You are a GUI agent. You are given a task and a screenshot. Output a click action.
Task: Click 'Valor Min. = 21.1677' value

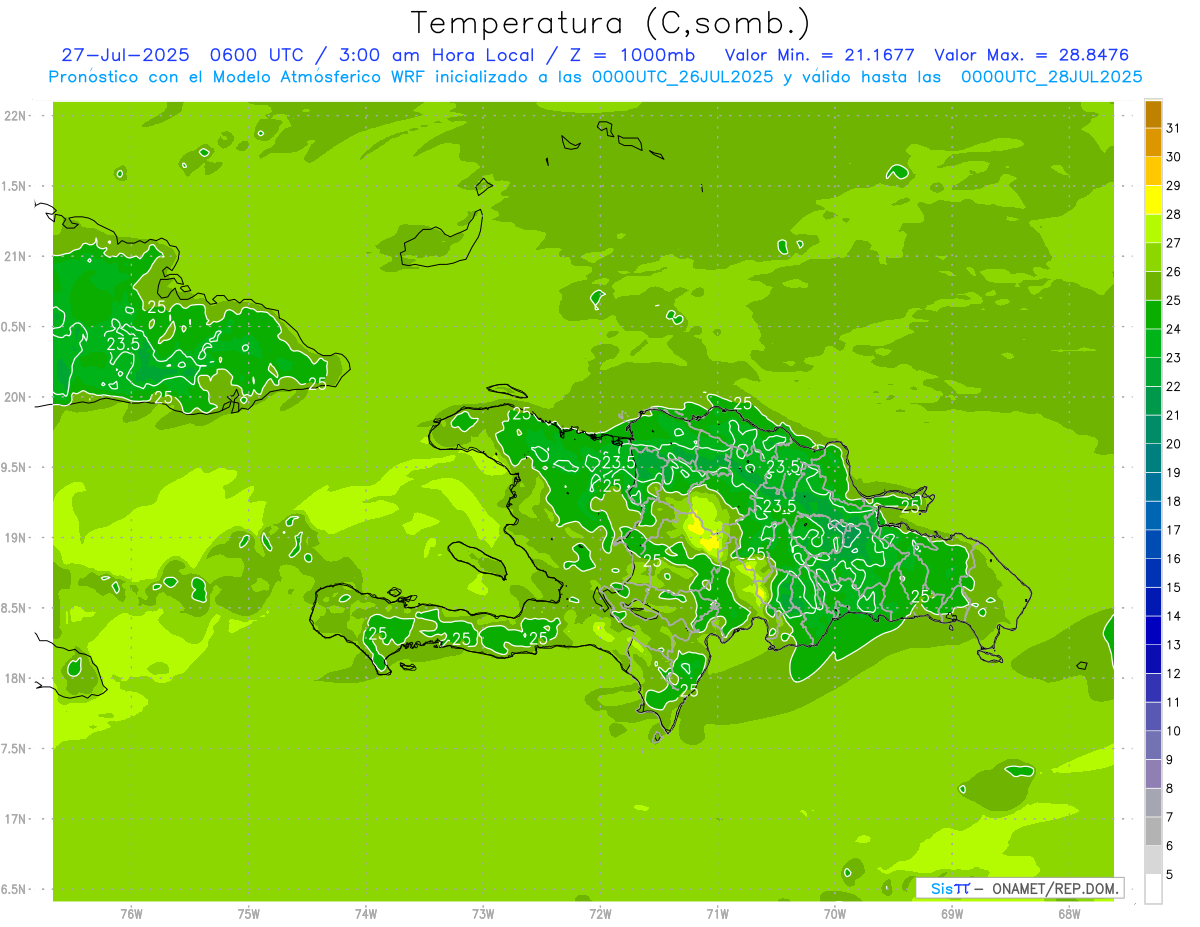[818, 55]
